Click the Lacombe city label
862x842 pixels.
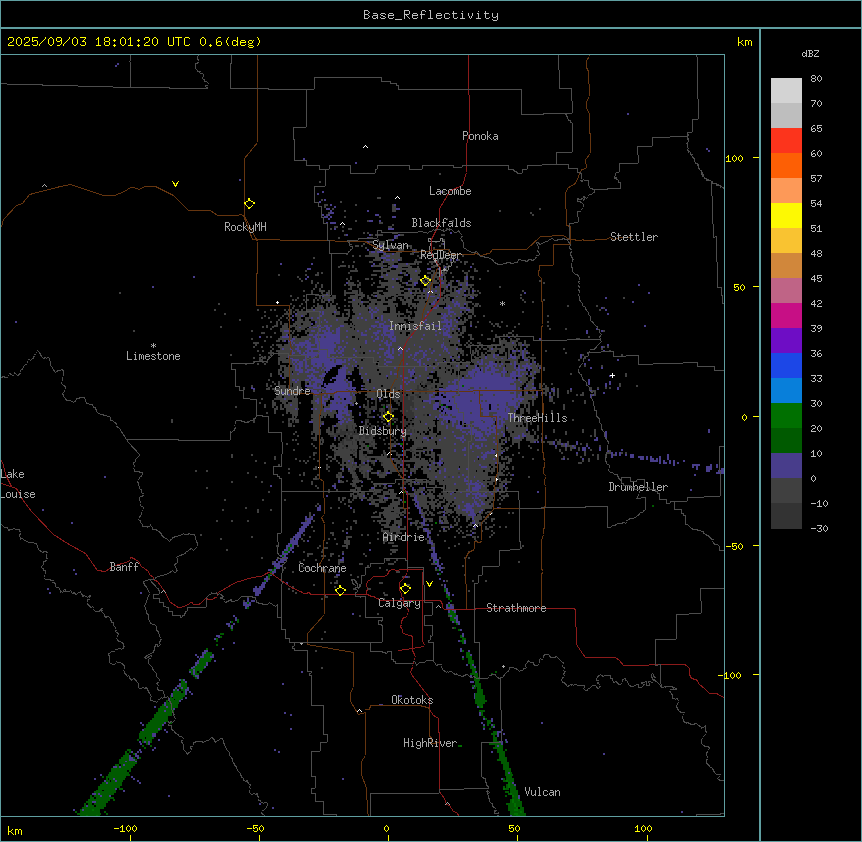click(x=450, y=191)
